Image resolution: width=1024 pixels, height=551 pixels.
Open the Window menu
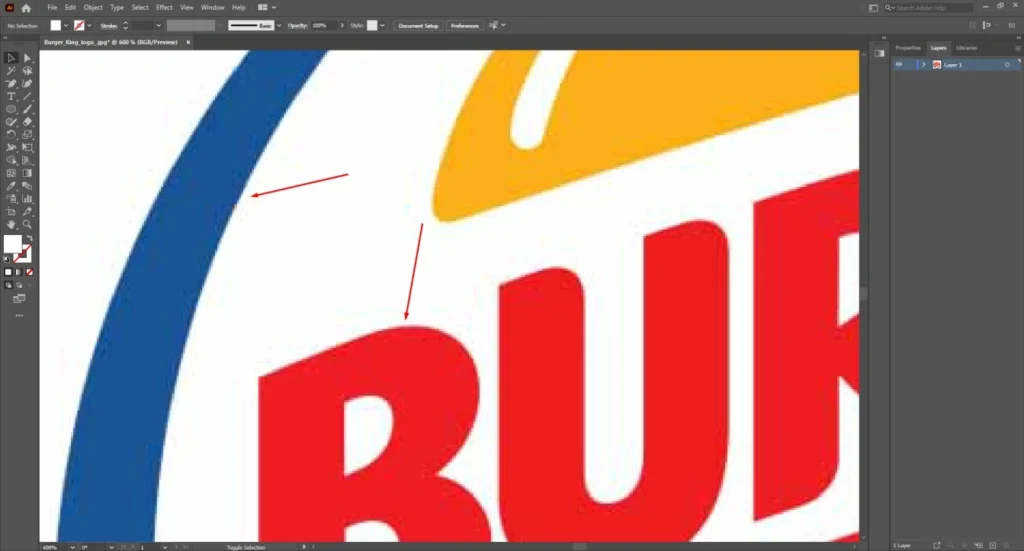(212, 7)
